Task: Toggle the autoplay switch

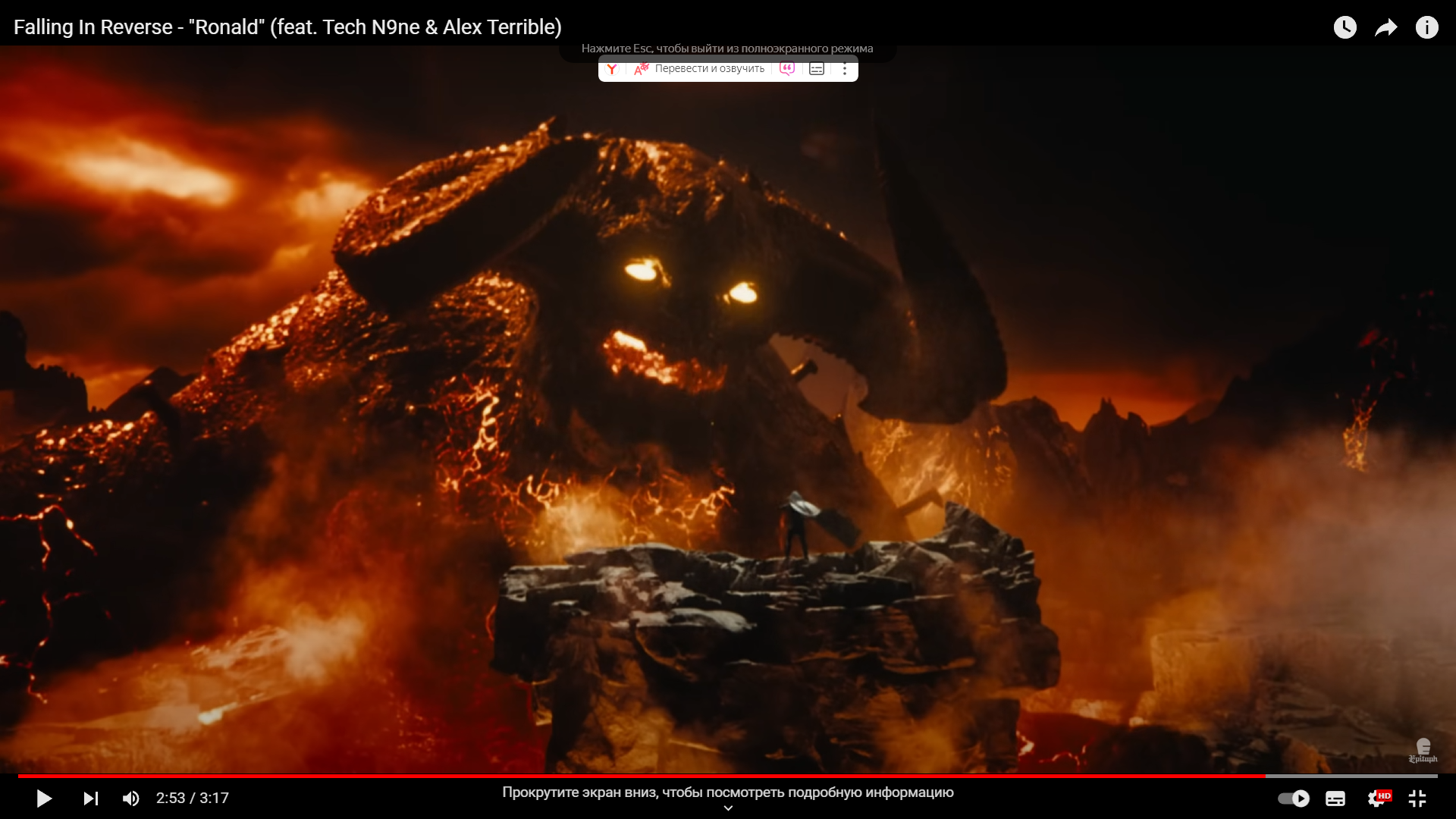Action: 1293,799
